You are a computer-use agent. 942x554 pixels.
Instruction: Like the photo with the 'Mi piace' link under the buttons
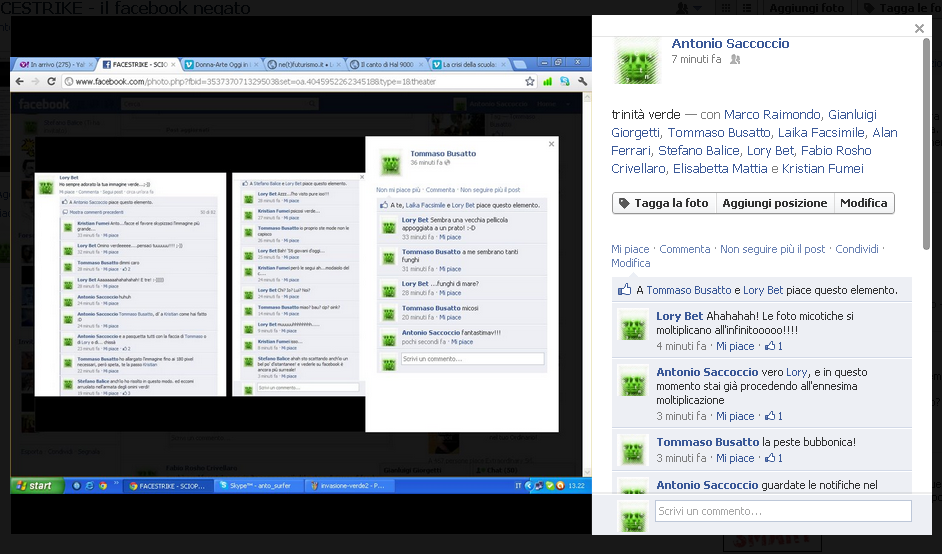point(630,249)
